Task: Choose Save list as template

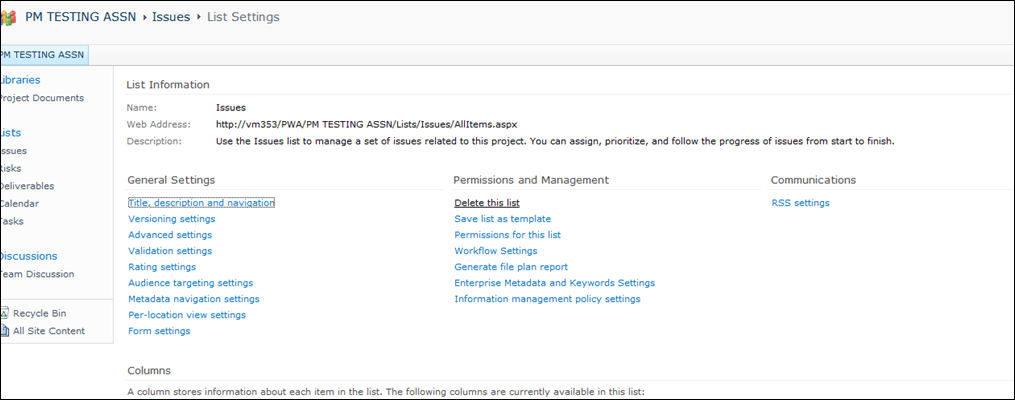Action: [x=502, y=219]
